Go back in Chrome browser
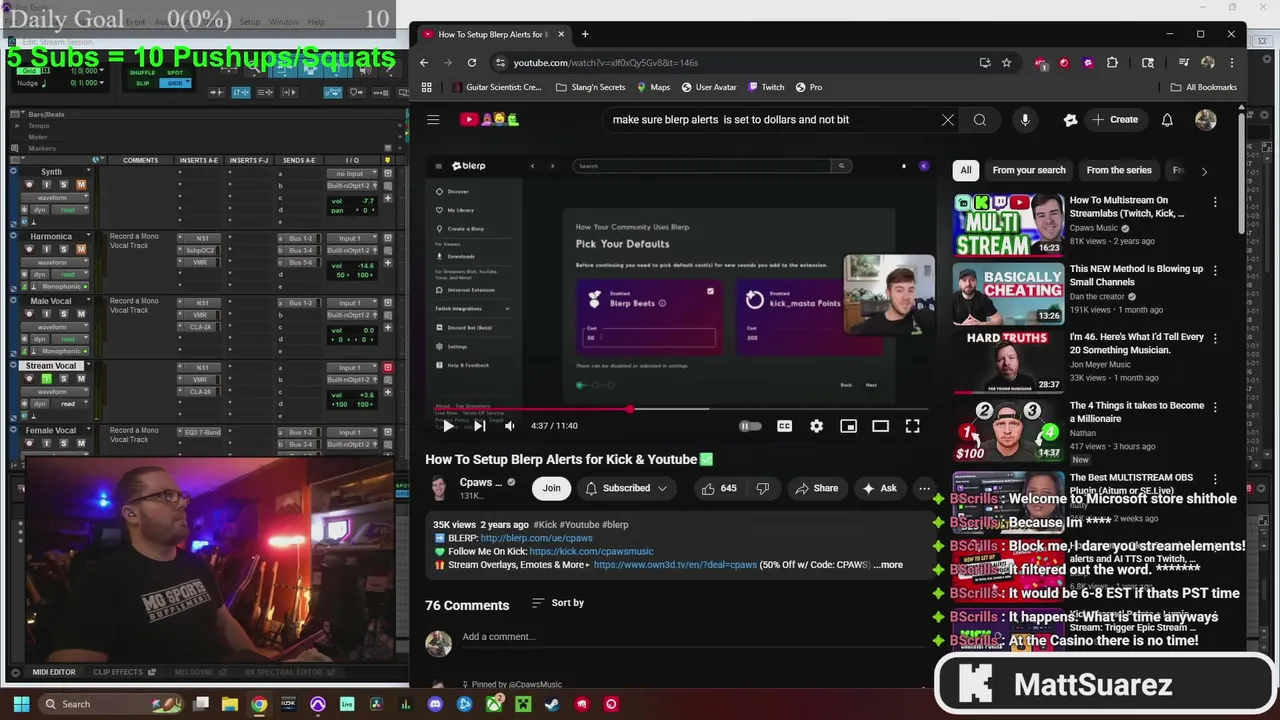1280x720 pixels. (x=424, y=62)
